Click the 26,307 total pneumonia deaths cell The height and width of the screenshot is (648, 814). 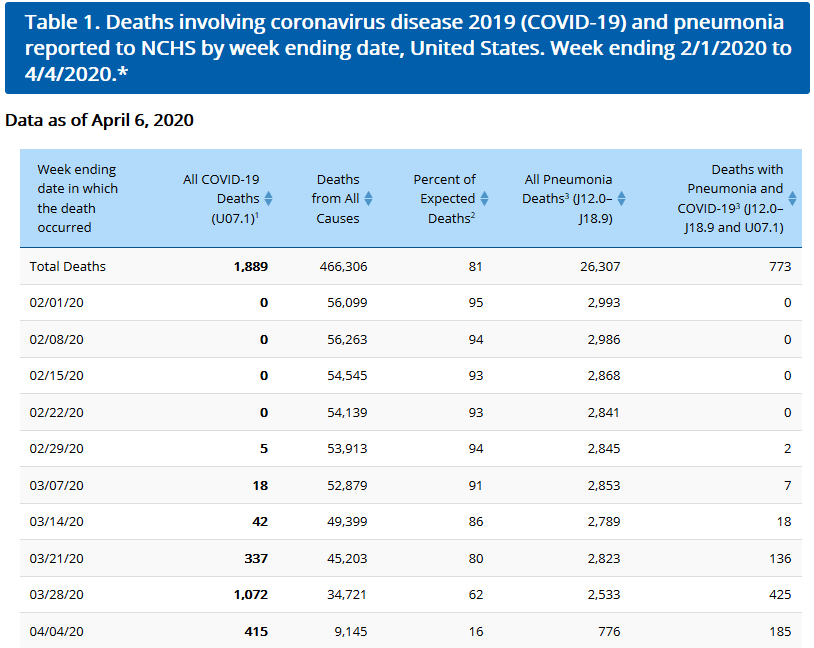(x=598, y=266)
